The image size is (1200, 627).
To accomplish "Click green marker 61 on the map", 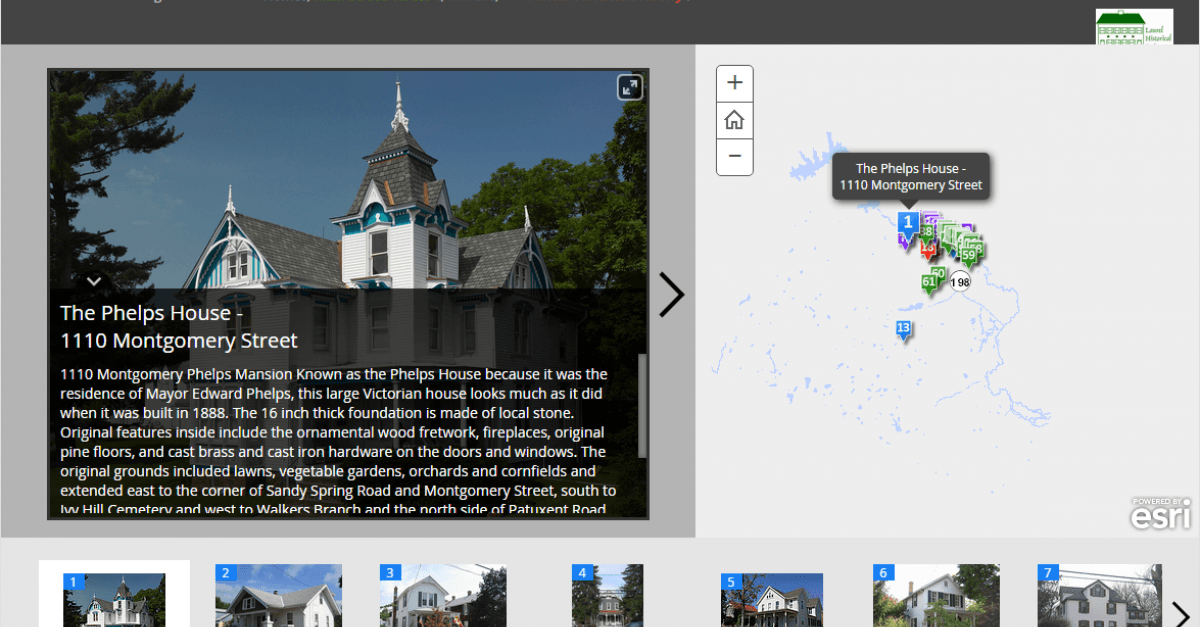I will click(929, 282).
